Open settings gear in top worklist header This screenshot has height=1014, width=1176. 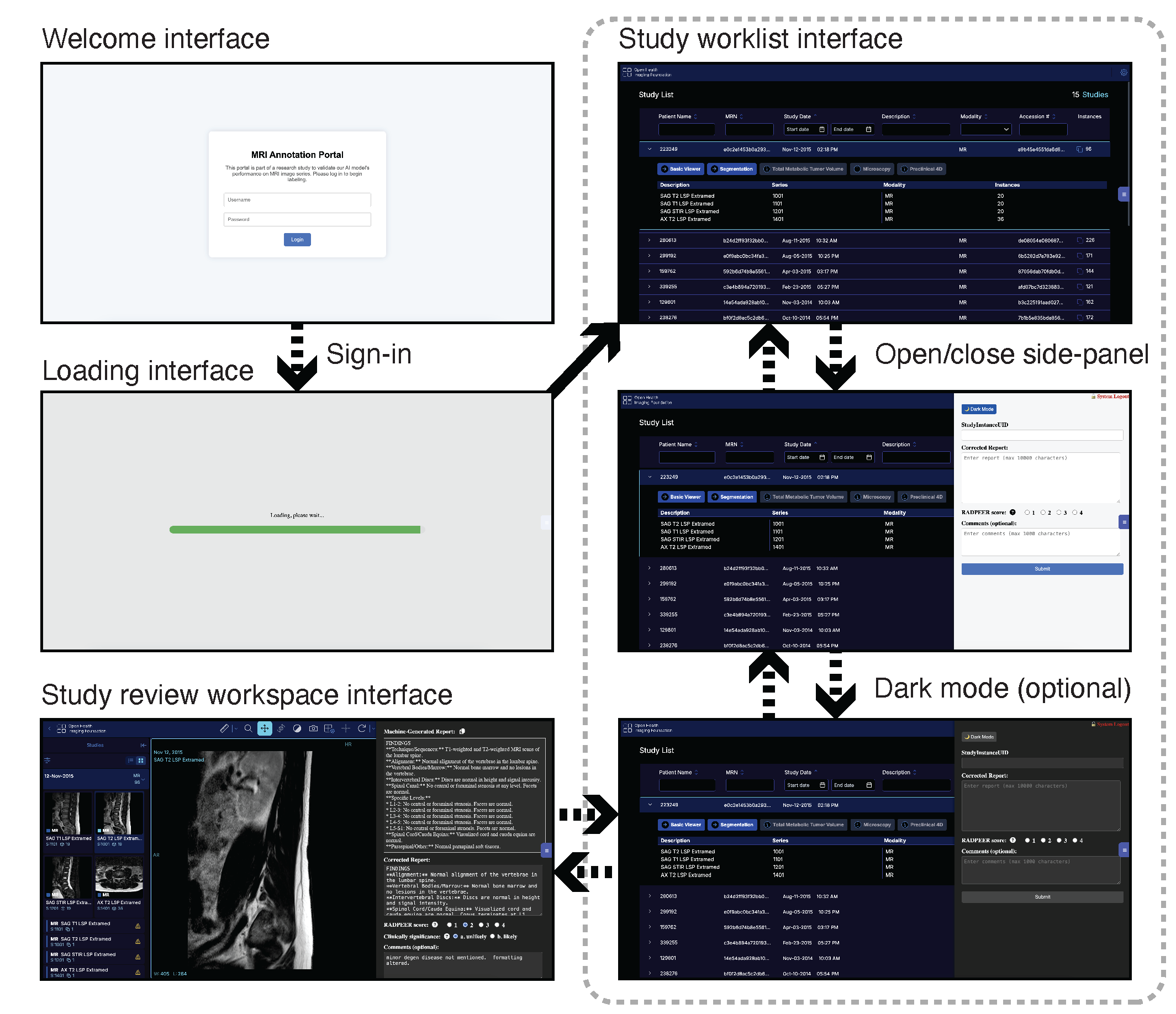pyautogui.click(x=1123, y=72)
